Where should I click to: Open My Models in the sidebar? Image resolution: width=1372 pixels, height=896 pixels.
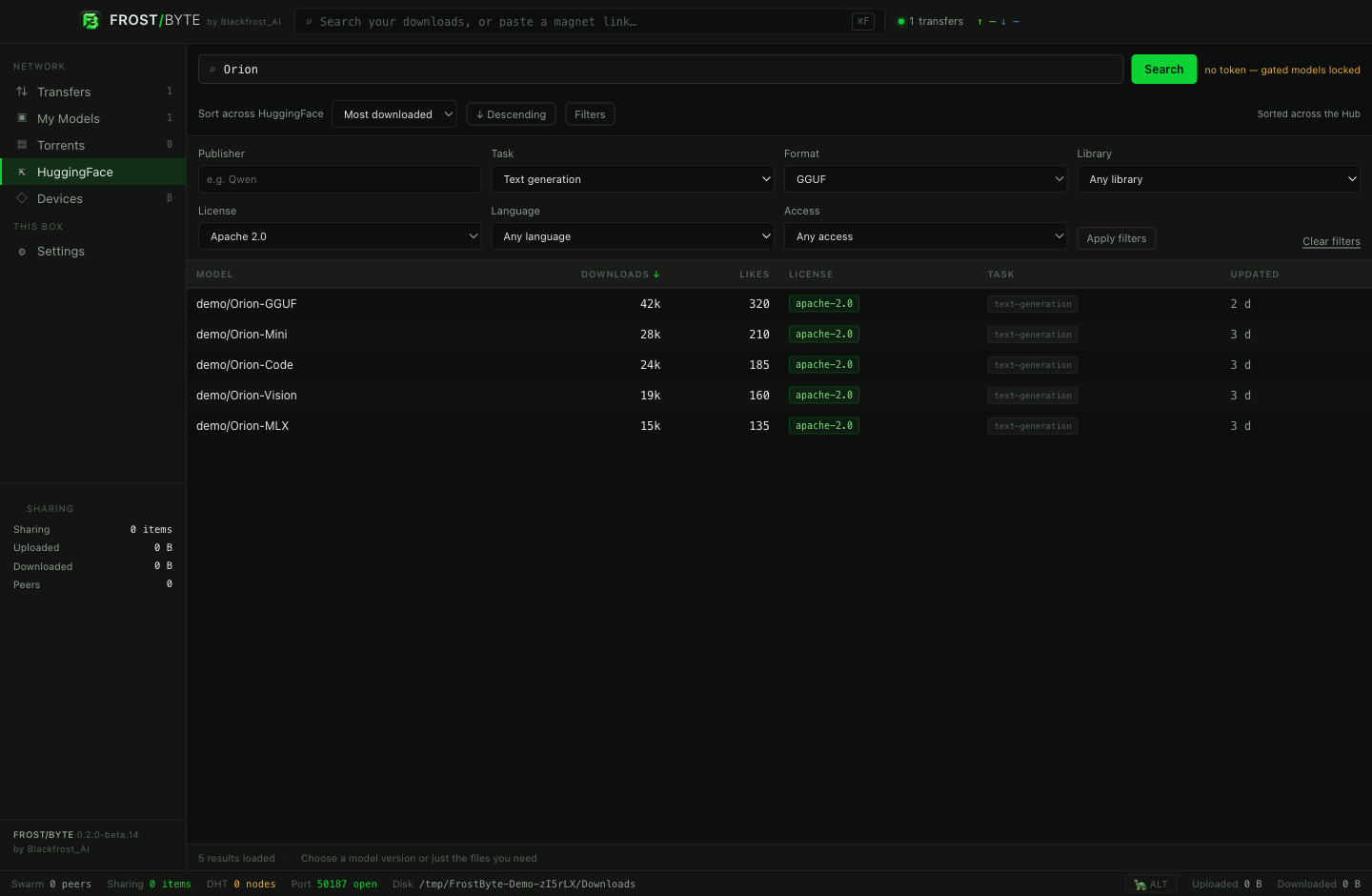point(93,118)
